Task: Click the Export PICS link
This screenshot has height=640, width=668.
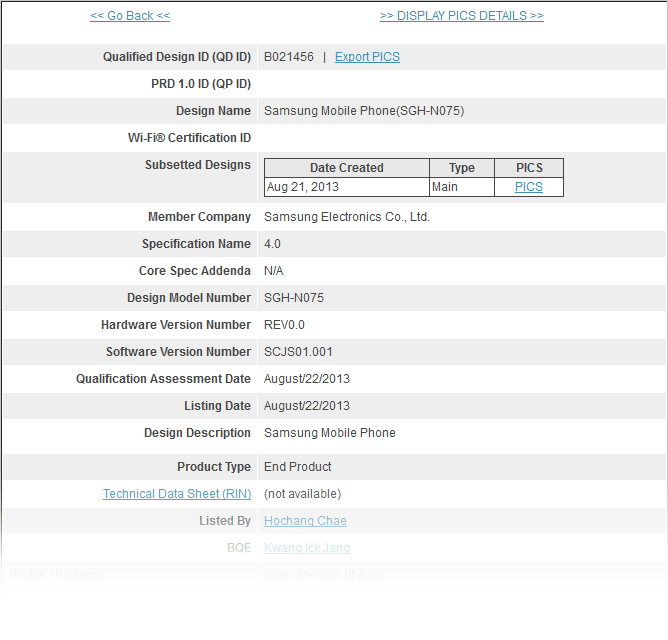Action: pos(367,57)
